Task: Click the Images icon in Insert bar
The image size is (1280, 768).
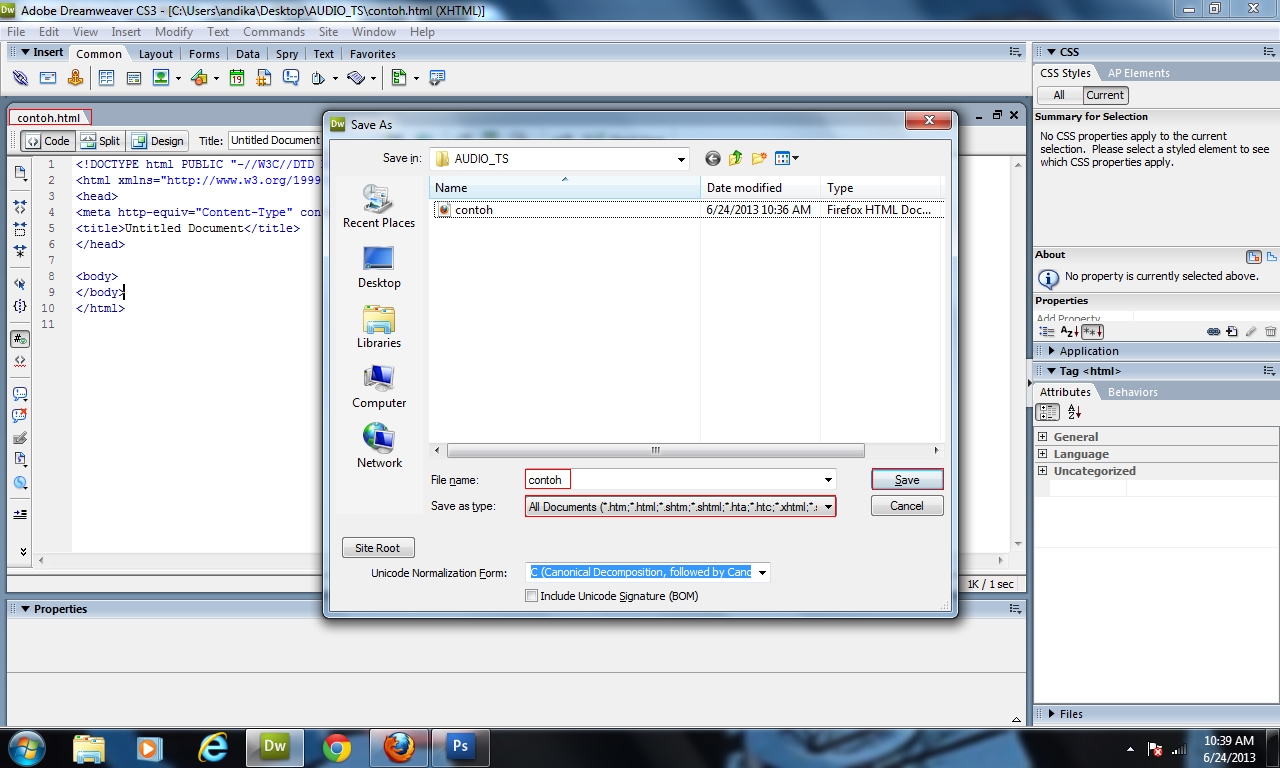Action: pos(161,78)
